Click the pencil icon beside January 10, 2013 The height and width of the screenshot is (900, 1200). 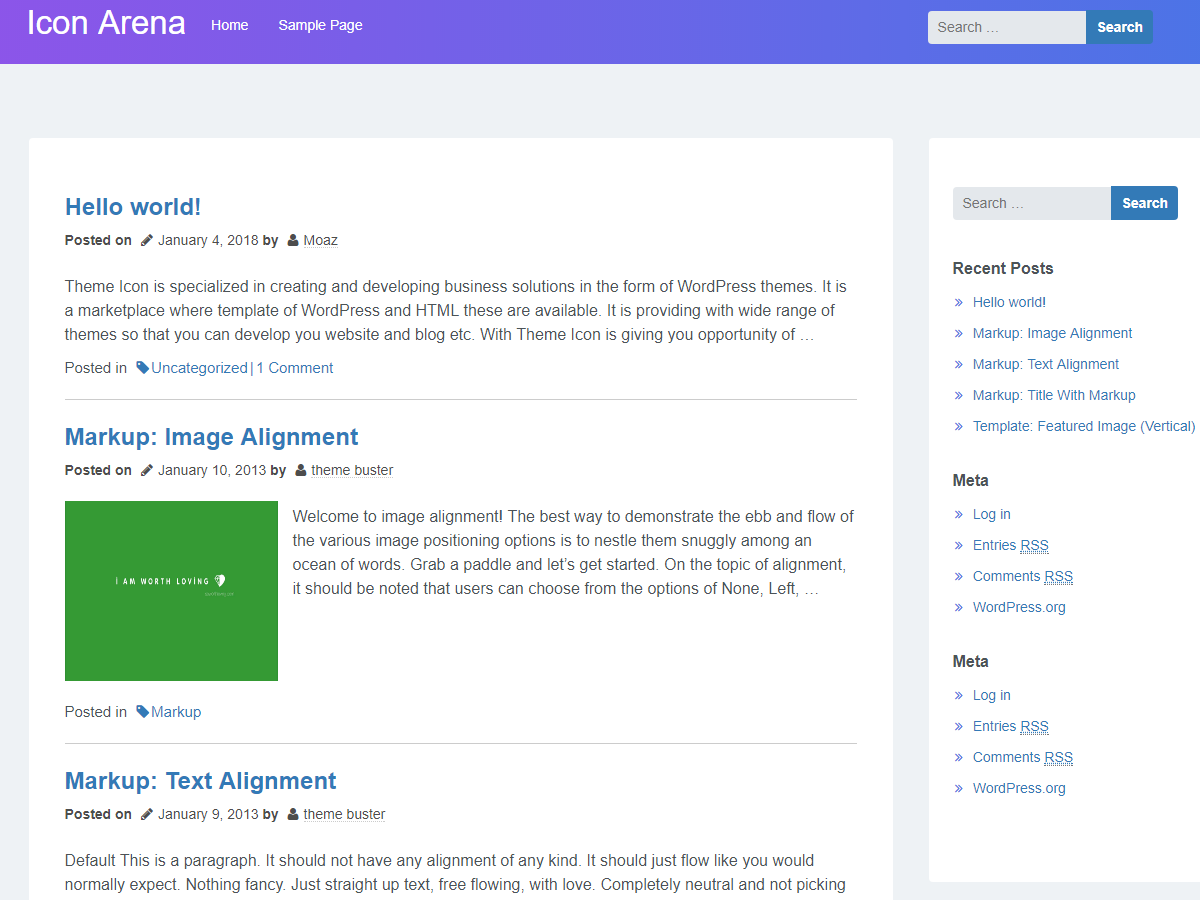[147, 470]
